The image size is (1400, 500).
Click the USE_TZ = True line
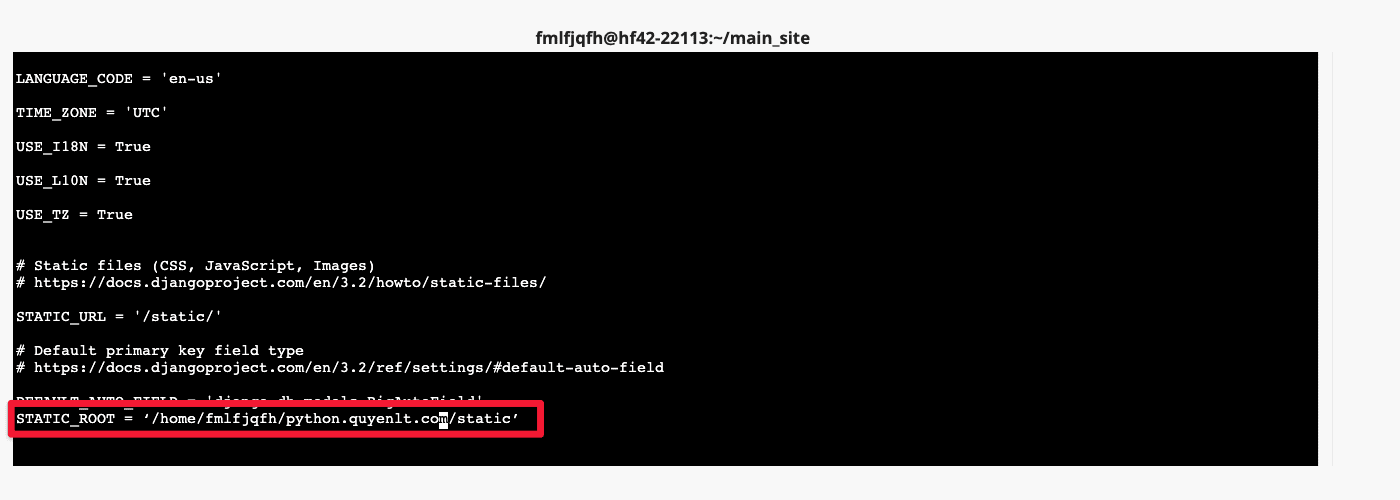pyautogui.click(x=74, y=214)
